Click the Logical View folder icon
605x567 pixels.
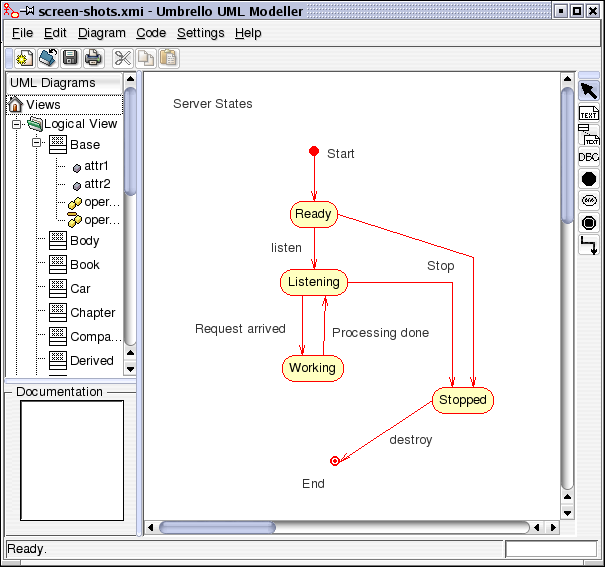click(x=35, y=124)
